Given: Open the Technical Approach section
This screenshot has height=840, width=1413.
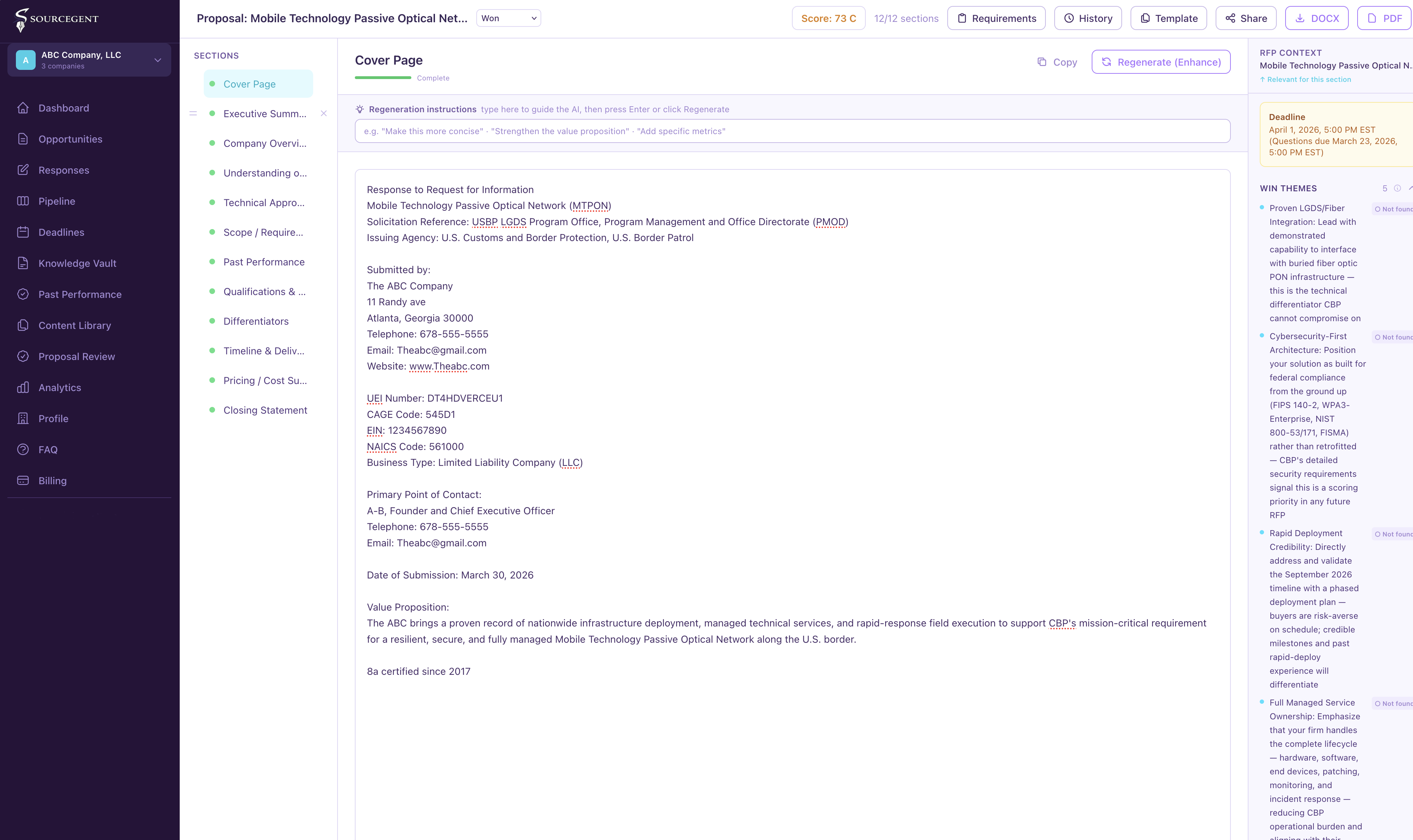Looking at the screenshot, I should click(x=258, y=203).
